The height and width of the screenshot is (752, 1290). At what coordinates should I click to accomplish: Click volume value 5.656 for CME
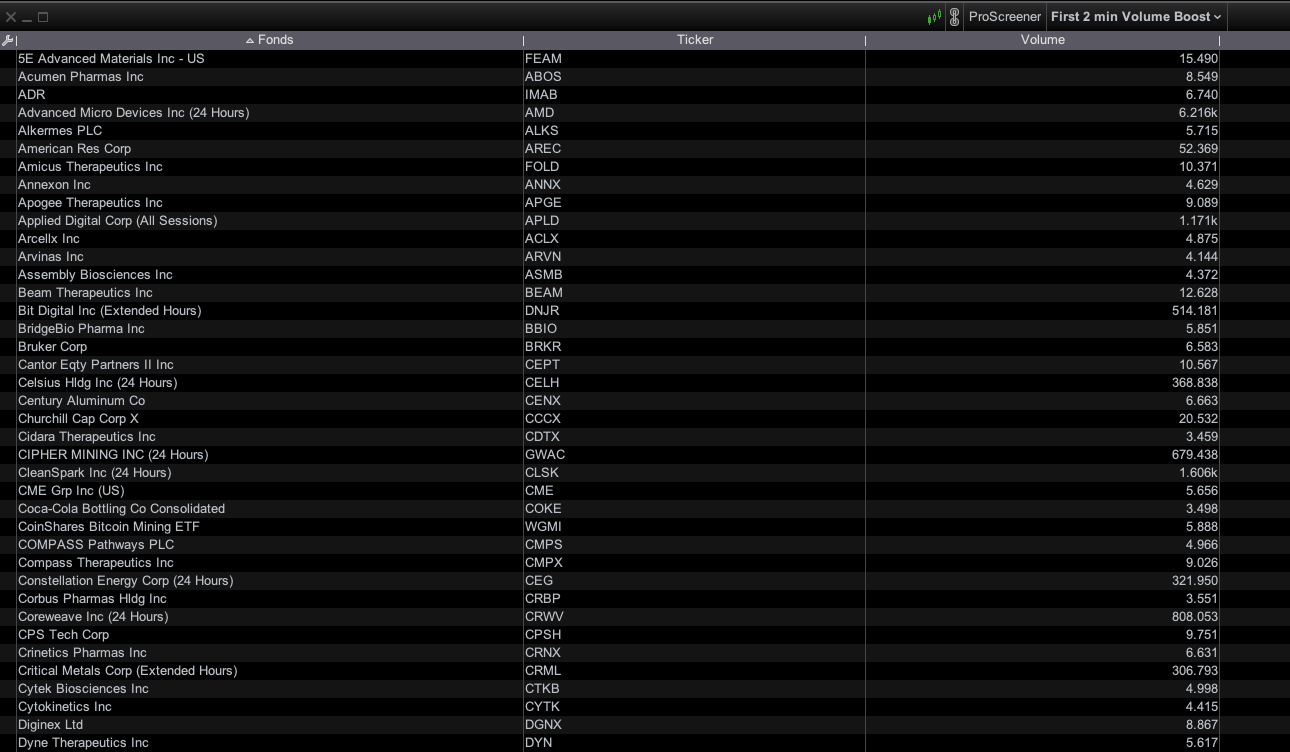pyautogui.click(x=1202, y=491)
